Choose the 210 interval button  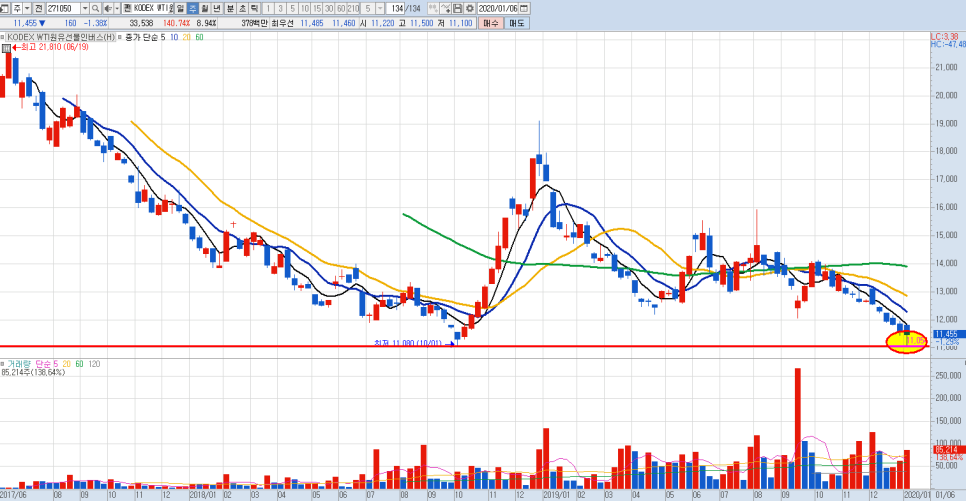click(x=353, y=9)
